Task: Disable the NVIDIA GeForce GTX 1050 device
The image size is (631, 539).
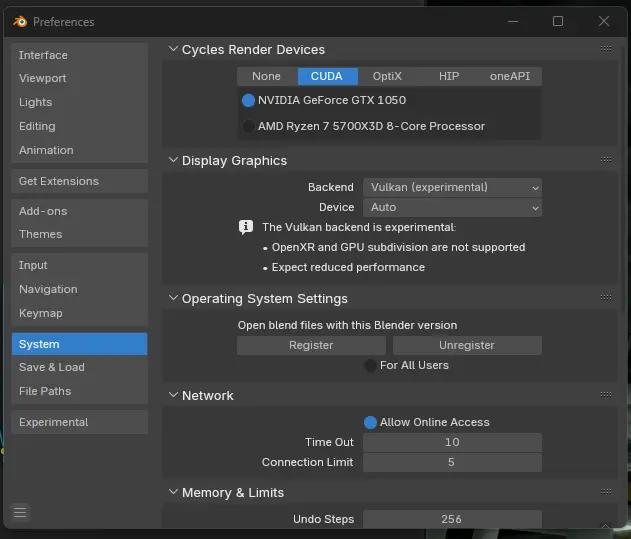Action: pos(248,100)
